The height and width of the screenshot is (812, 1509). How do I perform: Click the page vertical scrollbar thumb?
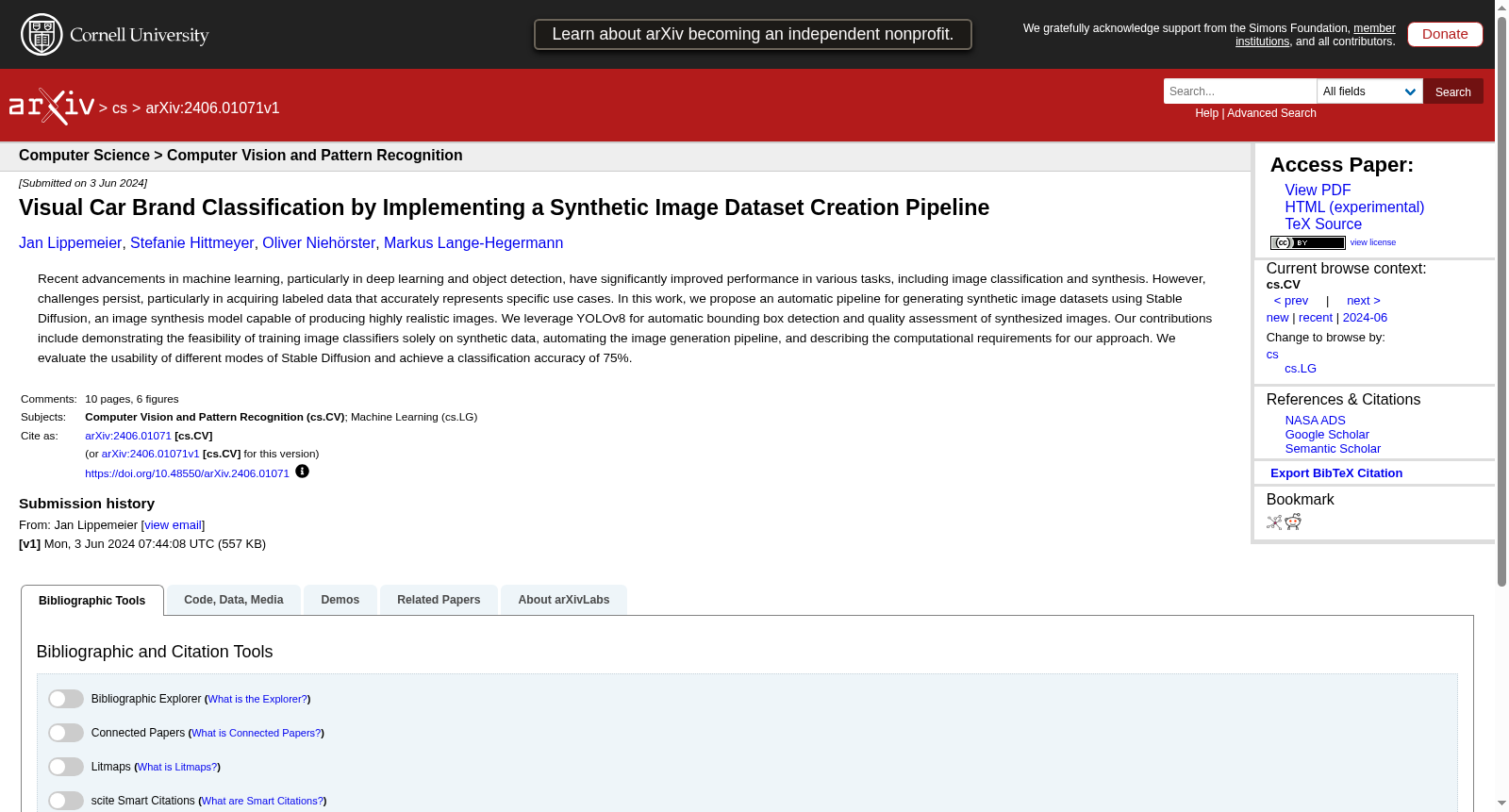tap(1501, 302)
